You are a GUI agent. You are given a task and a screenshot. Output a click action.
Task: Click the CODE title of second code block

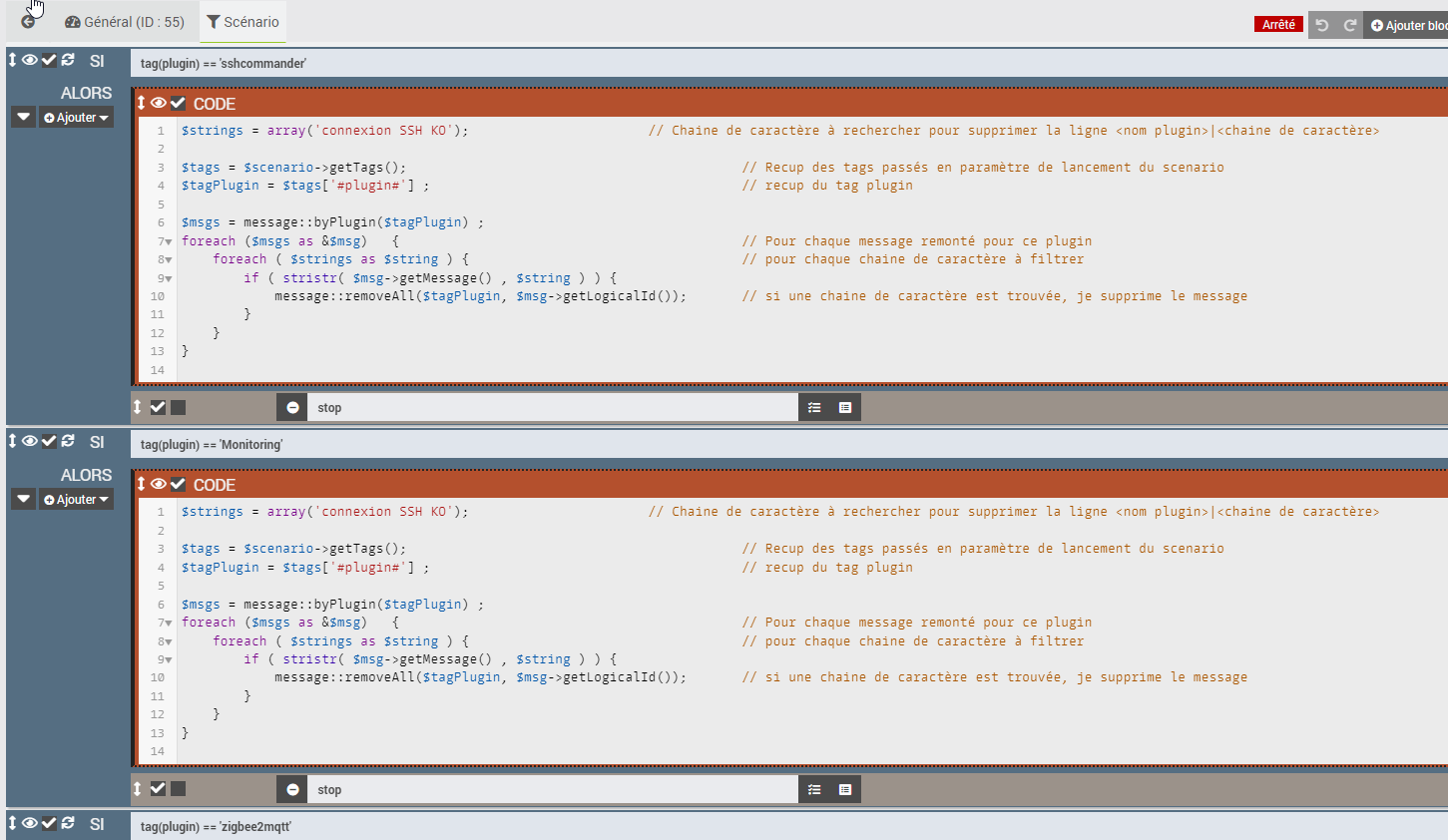[215, 485]
